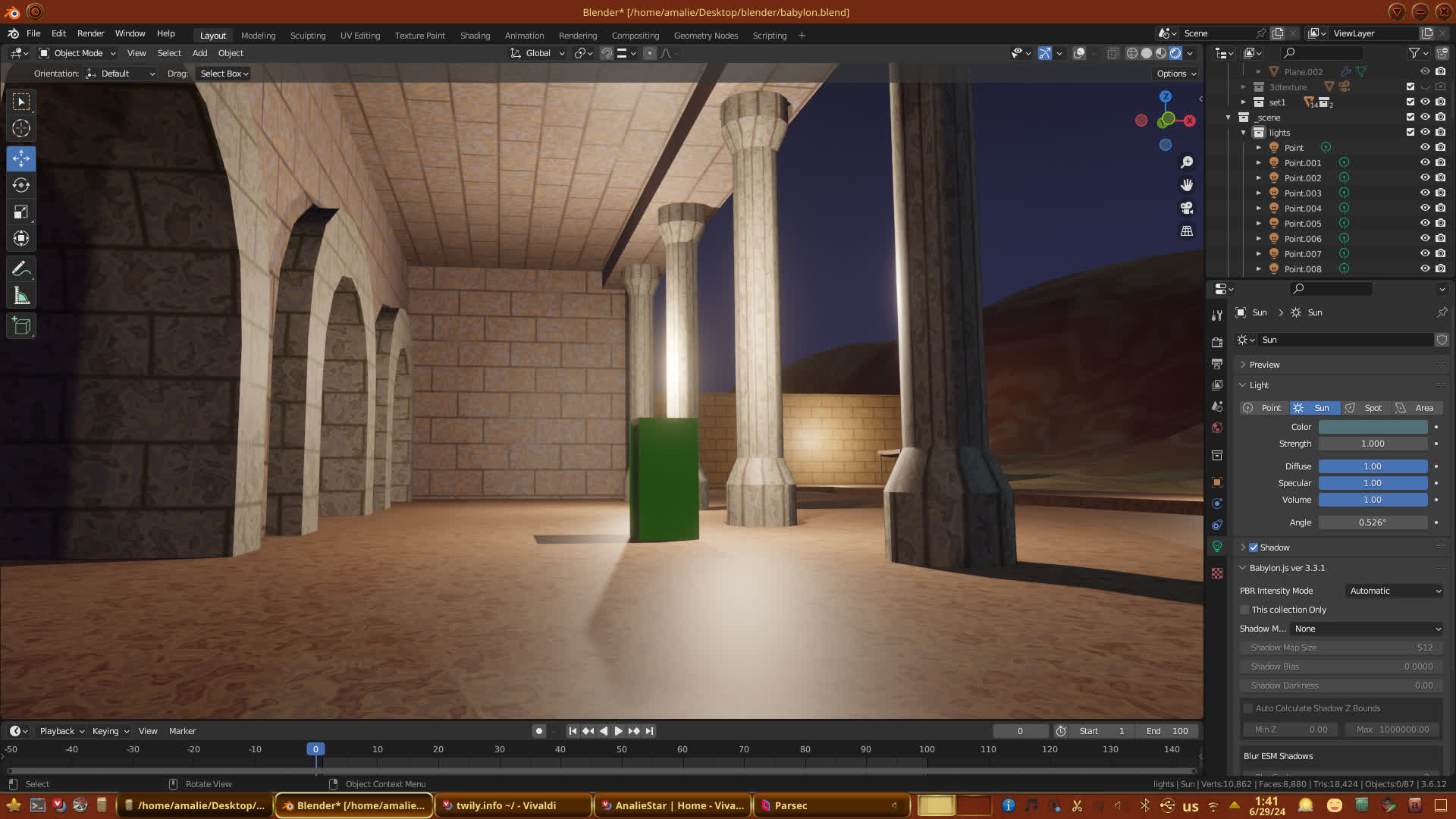Open the Shading workspace tab
This screenshot has width=1456, height=819.
click(475, 36)
